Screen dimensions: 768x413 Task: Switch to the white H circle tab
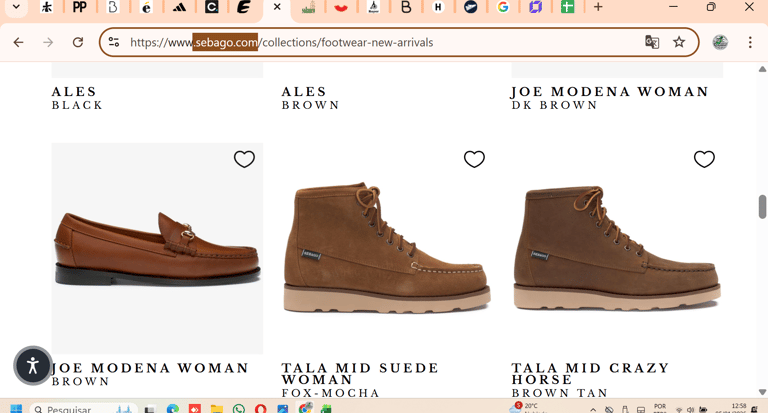click(438, 7)
